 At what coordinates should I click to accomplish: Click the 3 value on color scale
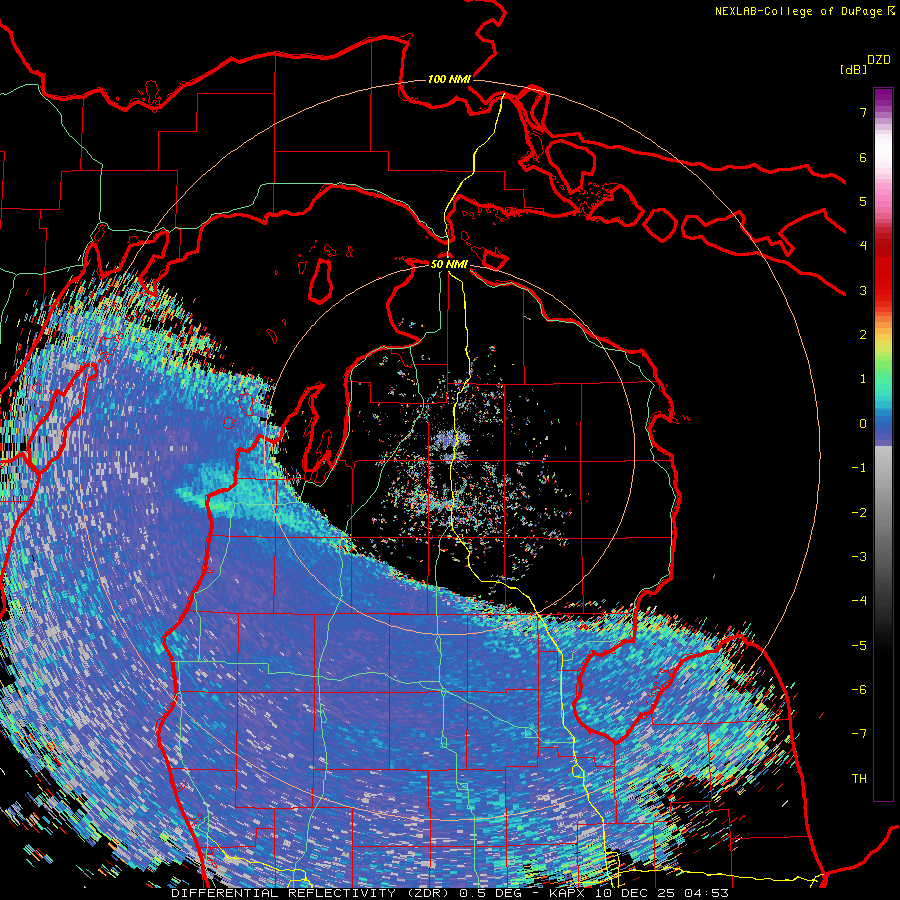863,290
